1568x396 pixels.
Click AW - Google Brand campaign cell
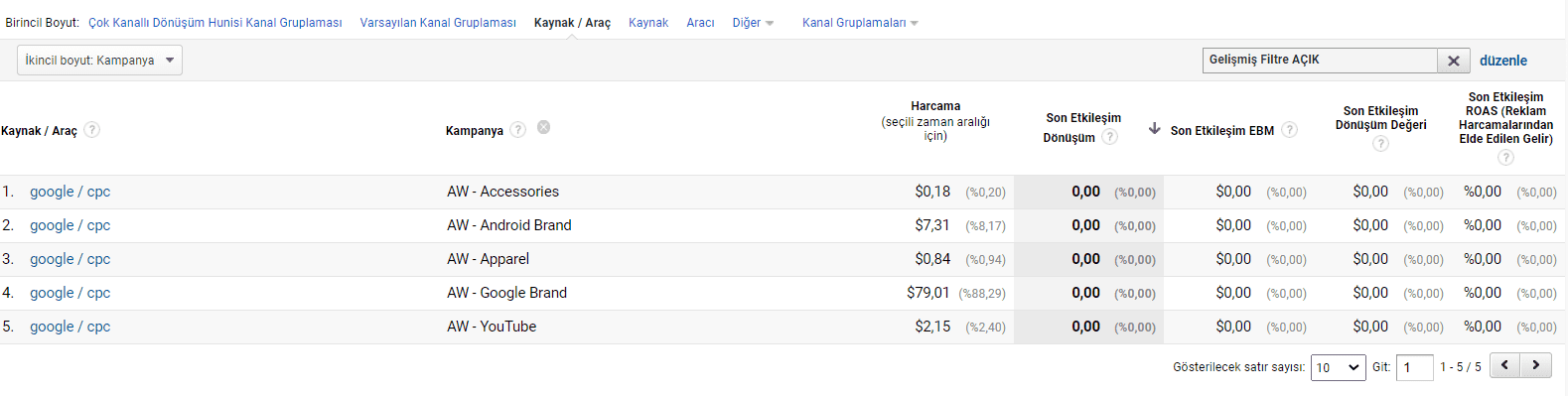(x=506, y=293)
